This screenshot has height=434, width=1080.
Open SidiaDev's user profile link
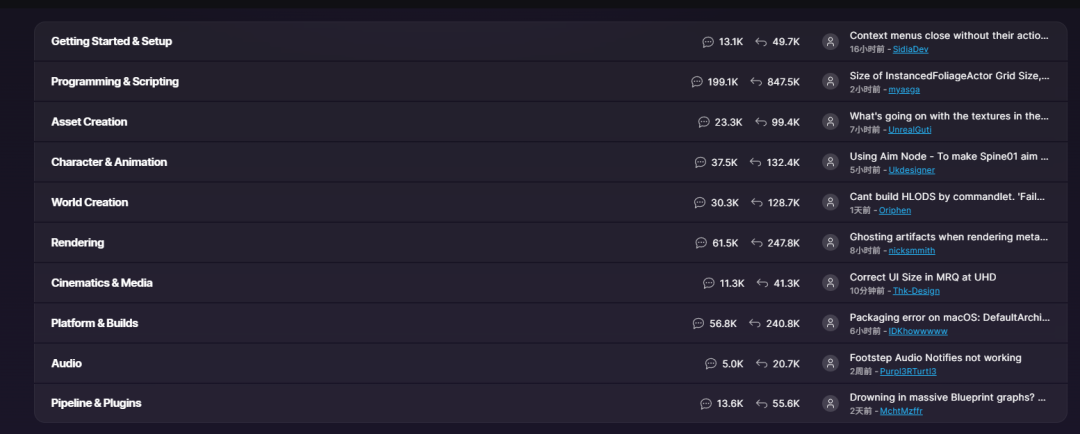pos(911,50)
